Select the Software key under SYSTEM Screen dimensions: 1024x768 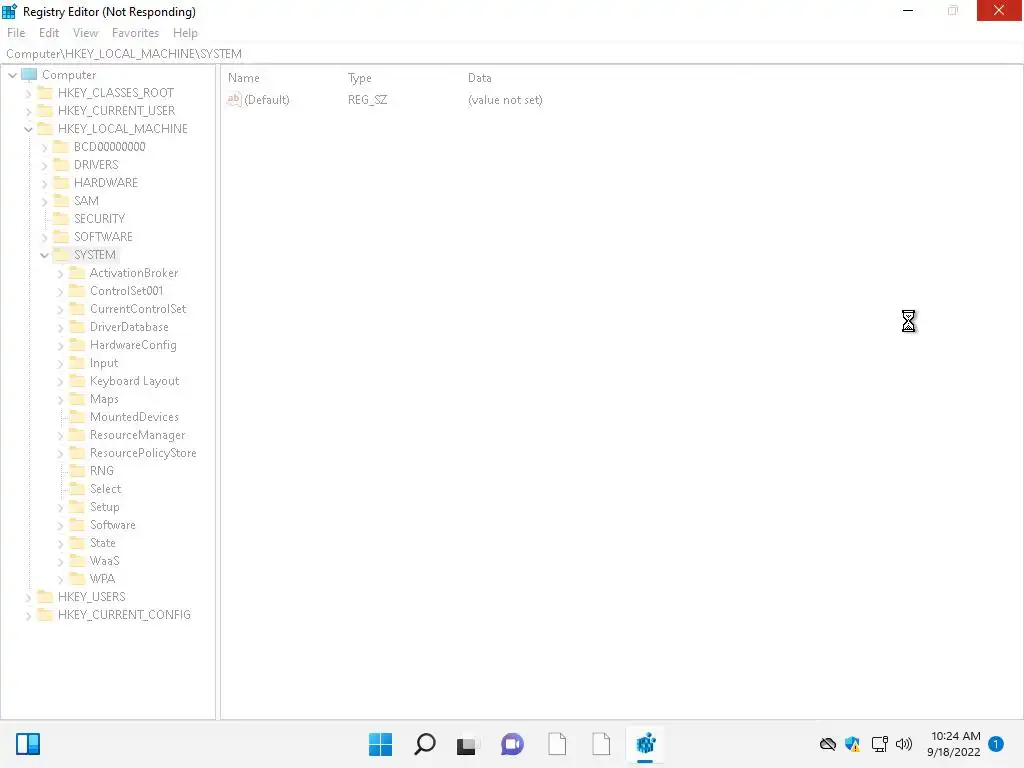point(112,525)
